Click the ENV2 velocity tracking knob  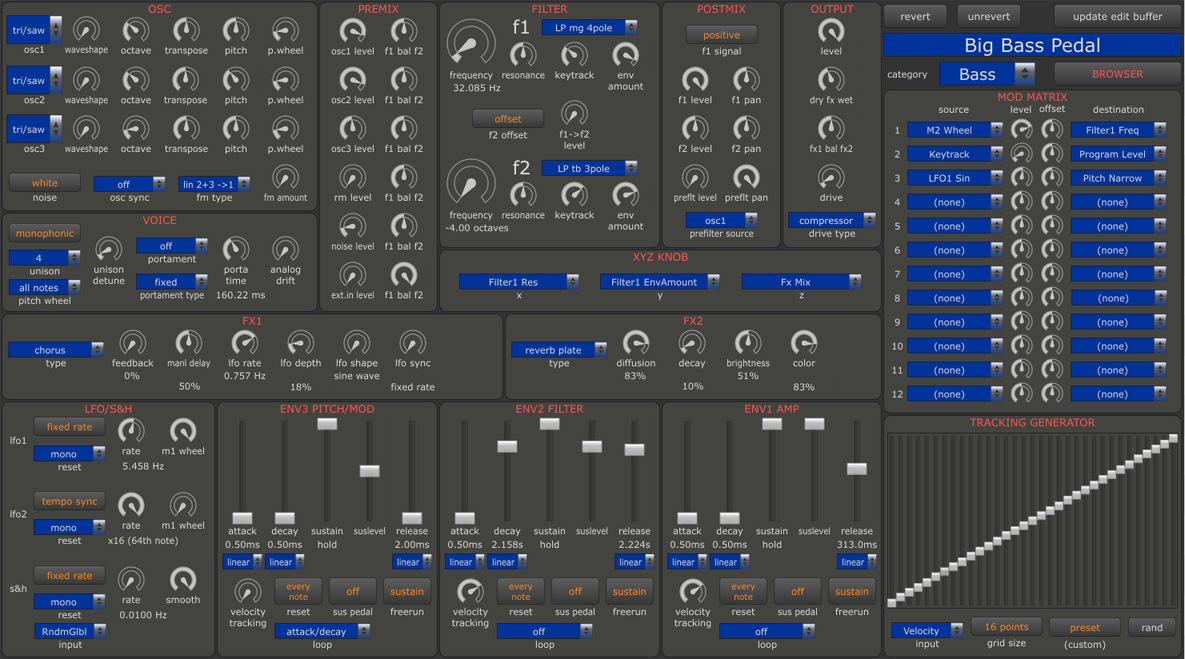point(470,590)
